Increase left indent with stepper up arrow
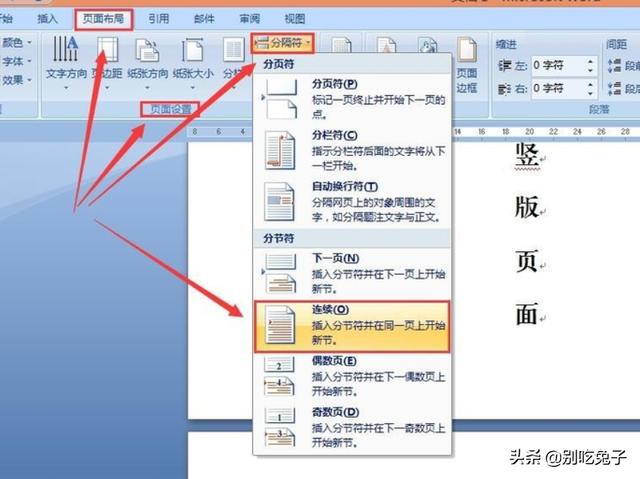Screen dimensions: 640x479 pos(591,62)
